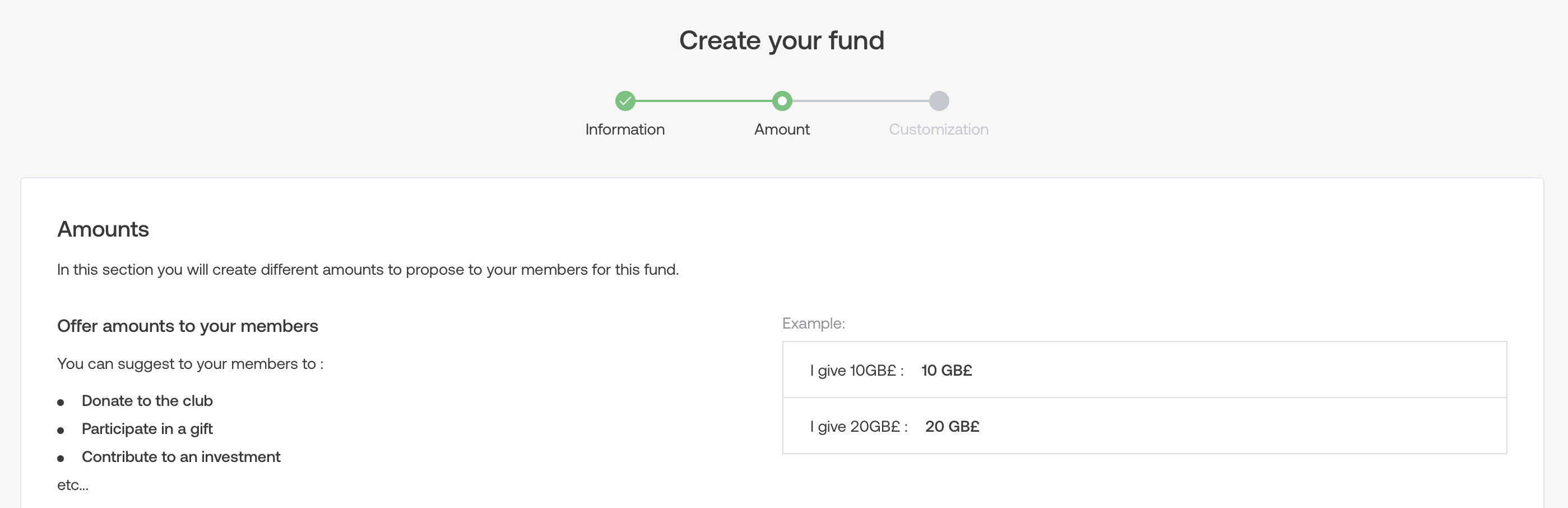Select the "I give 10GB£" example row
This screenshot has width=1568, height=508.
pos(1144,370)
